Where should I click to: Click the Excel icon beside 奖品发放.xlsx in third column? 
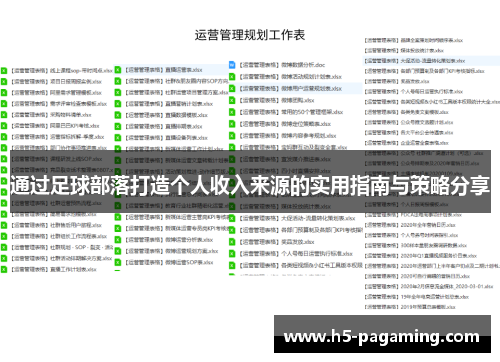point(232,242)
